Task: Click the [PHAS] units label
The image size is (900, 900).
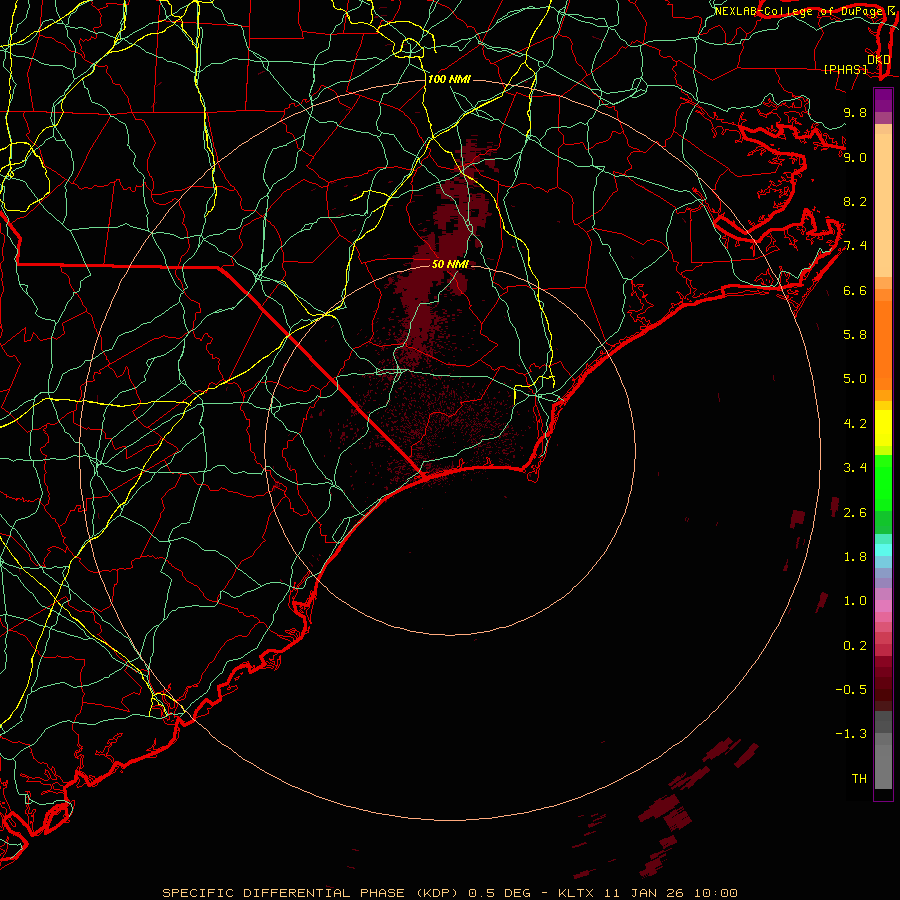Action: [845, 69]
